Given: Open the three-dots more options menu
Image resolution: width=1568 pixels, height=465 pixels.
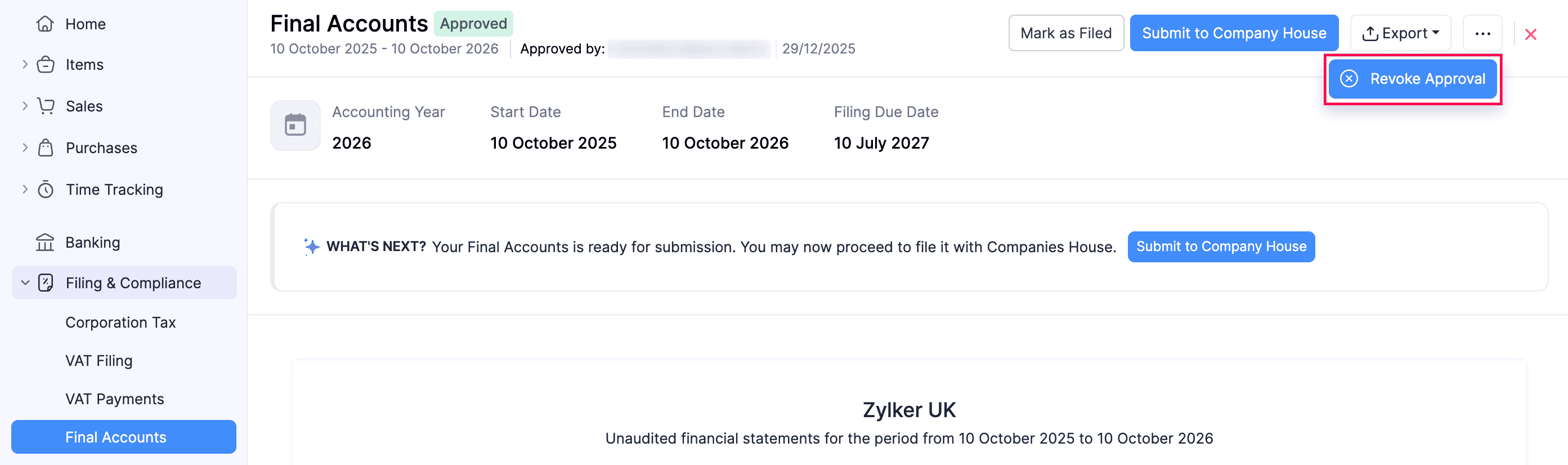Looking at the screenshot, I should [1482, 33].
